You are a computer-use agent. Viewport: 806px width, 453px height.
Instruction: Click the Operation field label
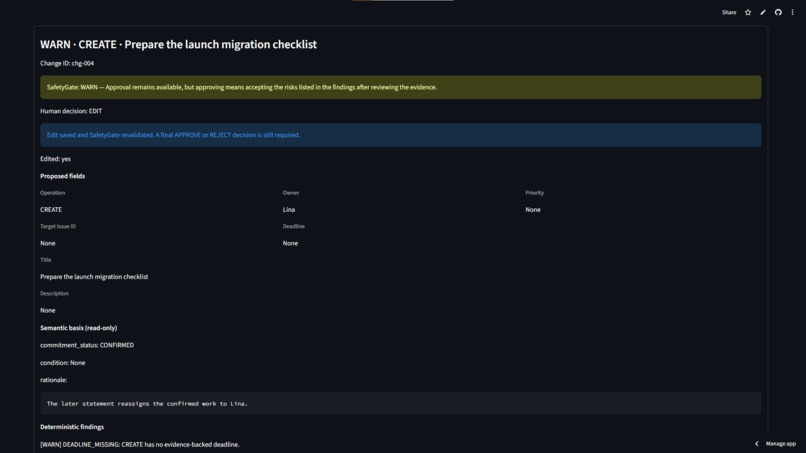(52, 193)
